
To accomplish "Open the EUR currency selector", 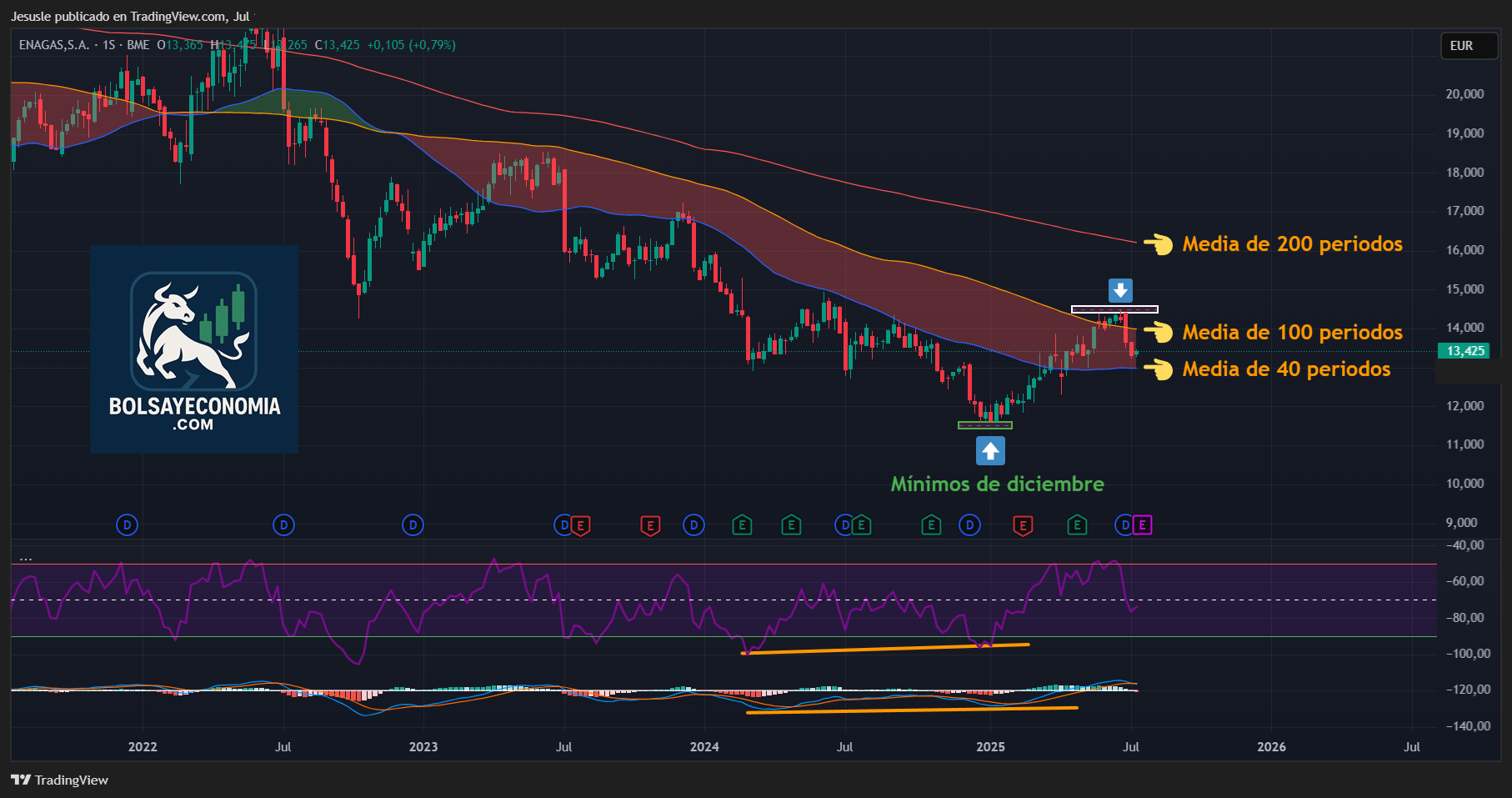I will coord(1469,46).
